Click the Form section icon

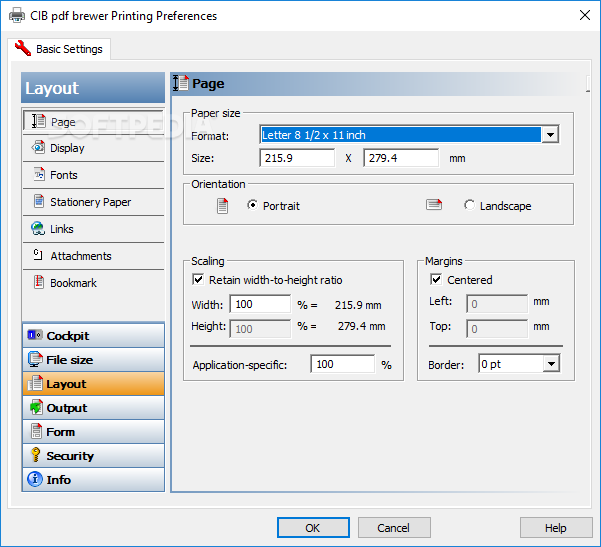[36, 431]
